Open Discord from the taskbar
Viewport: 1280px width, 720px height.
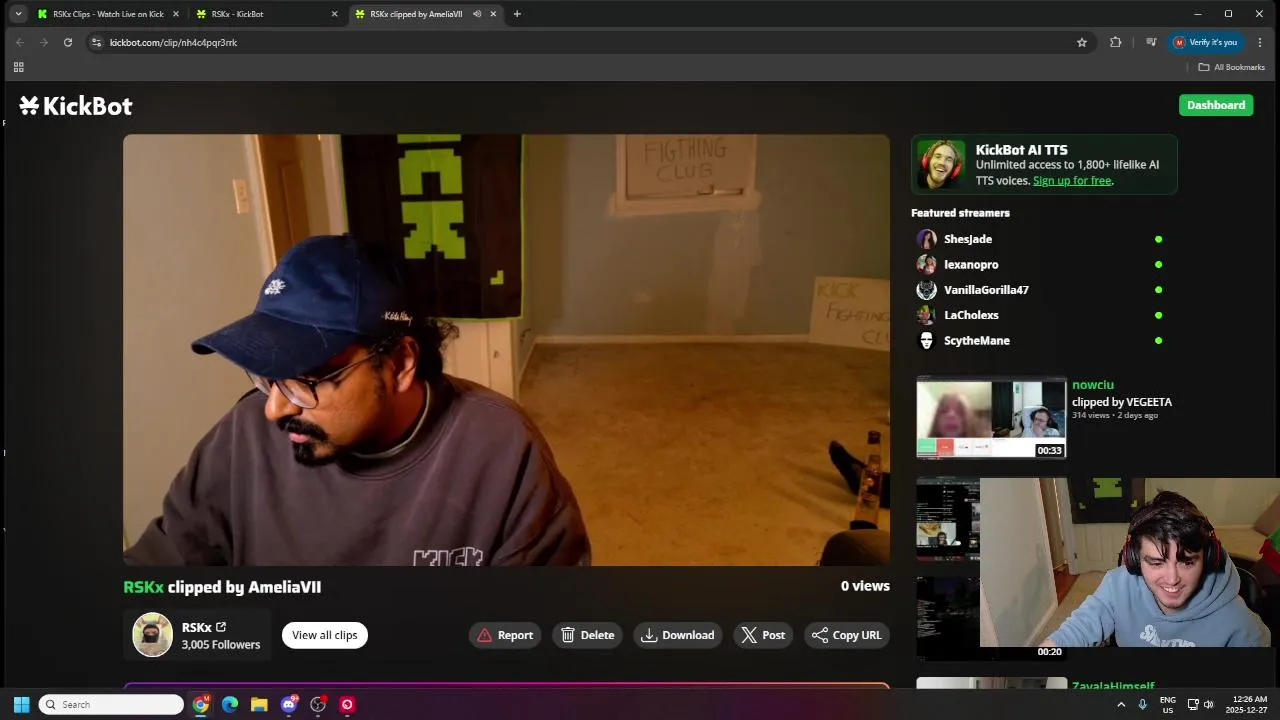[289, 705]
